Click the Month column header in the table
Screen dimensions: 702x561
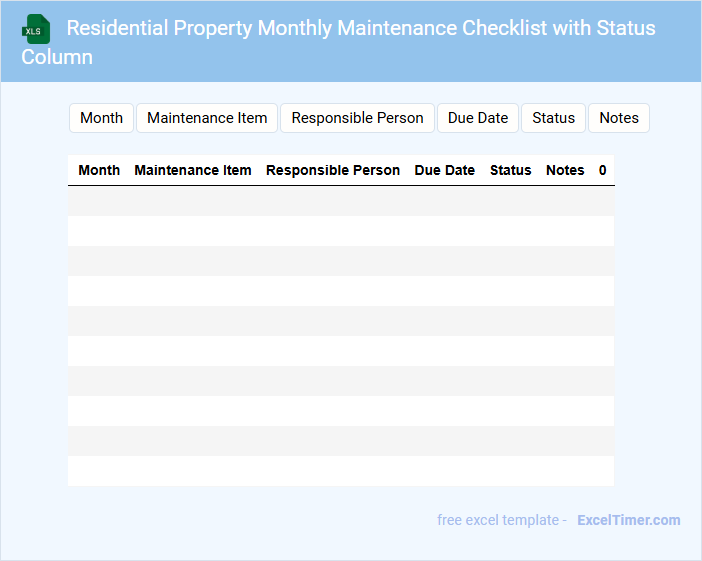[99, 170]
